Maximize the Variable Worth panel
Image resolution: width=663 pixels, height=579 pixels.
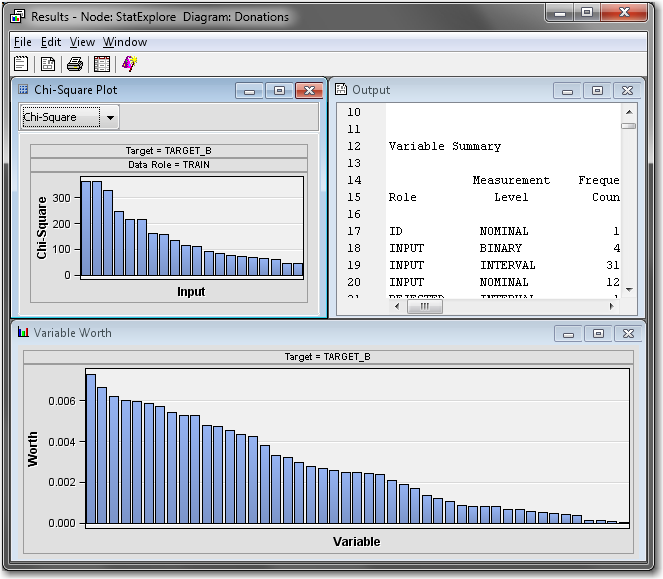598,334
